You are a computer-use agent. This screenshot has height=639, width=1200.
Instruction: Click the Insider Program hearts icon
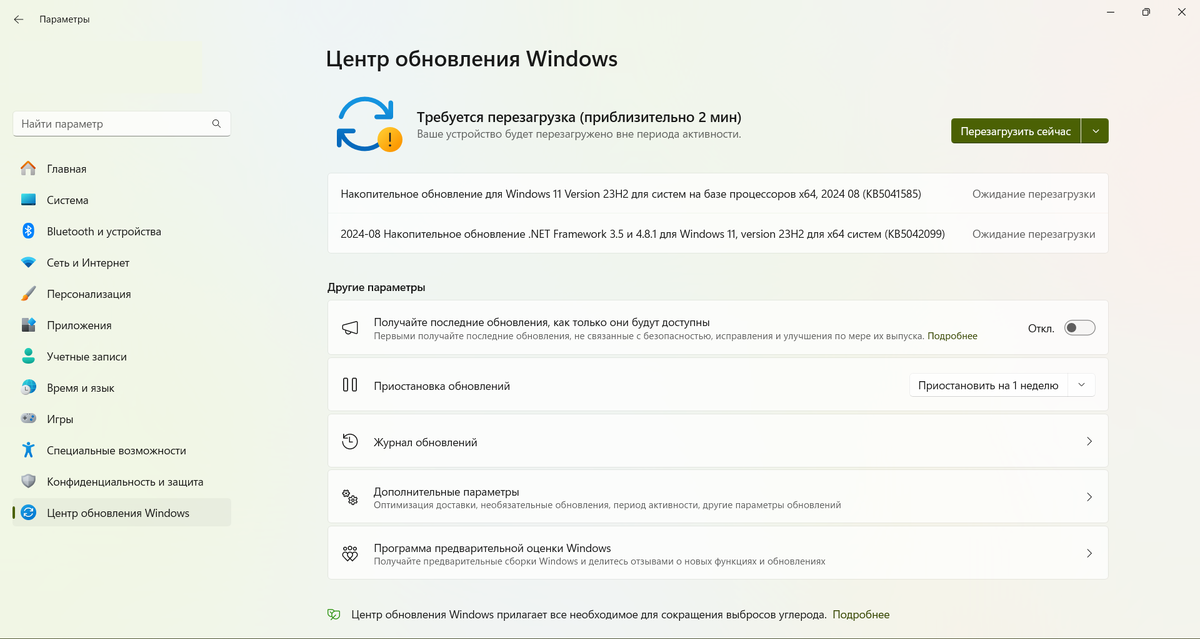pos(350,553)
